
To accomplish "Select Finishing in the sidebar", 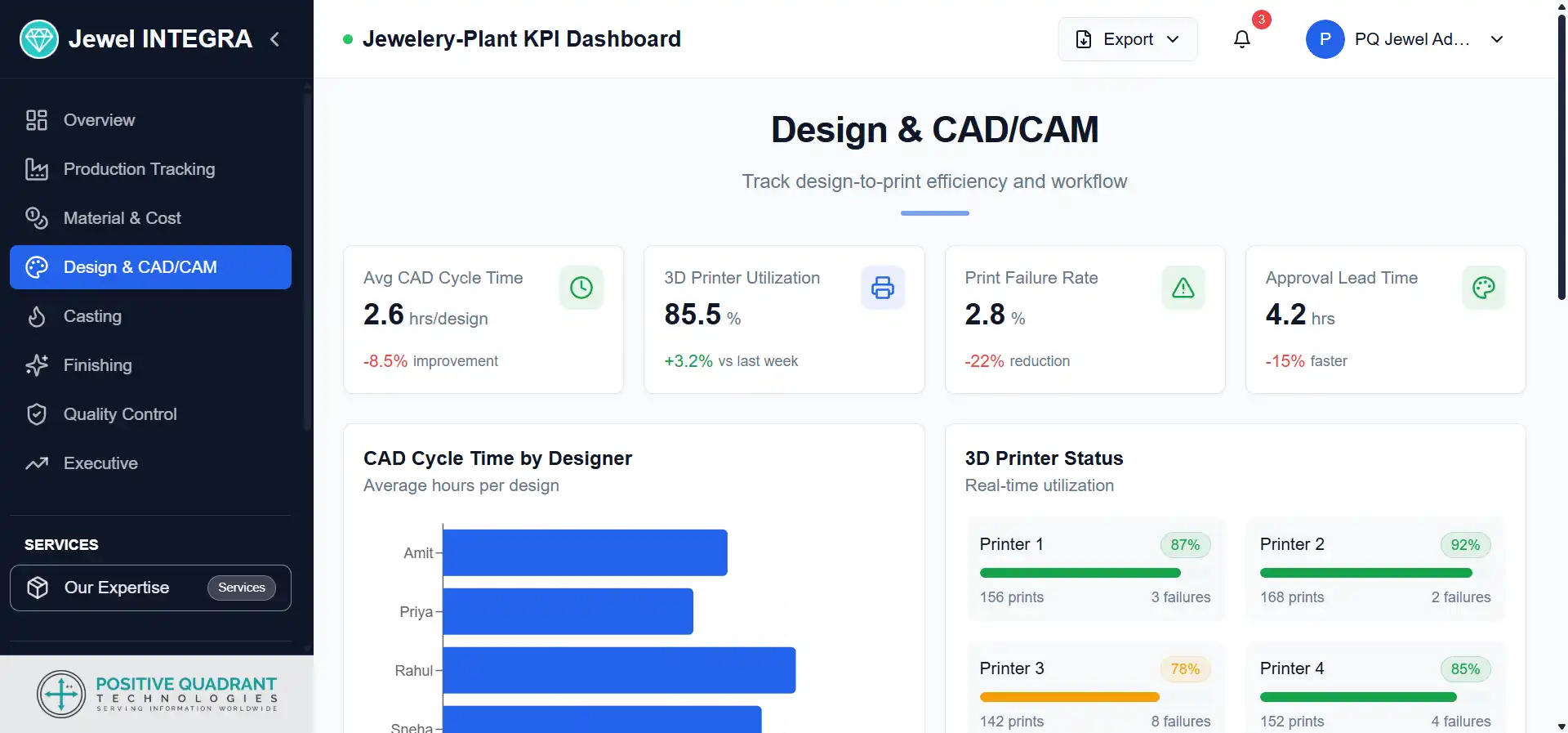I will [150, 365].
